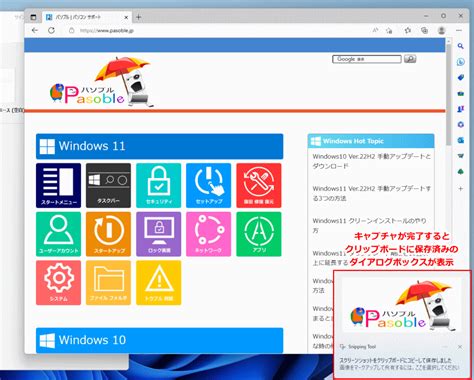Open the green tree icon in Edge sidebar
The width and height of the screenshot is (474, 380).
tap(461, 172)
